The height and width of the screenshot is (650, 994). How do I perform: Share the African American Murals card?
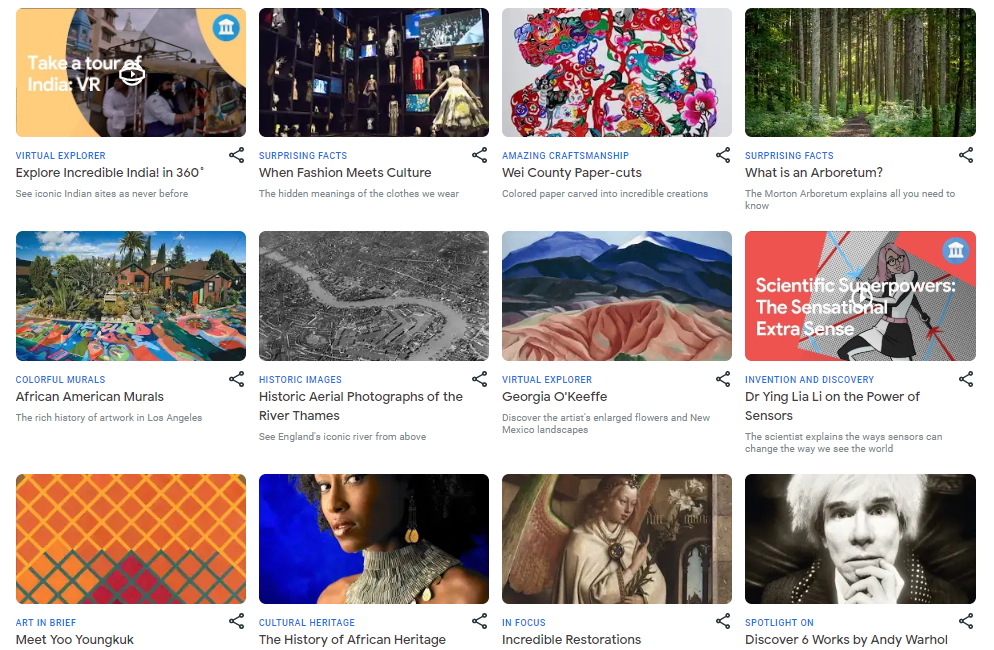(x=236, y=379)
